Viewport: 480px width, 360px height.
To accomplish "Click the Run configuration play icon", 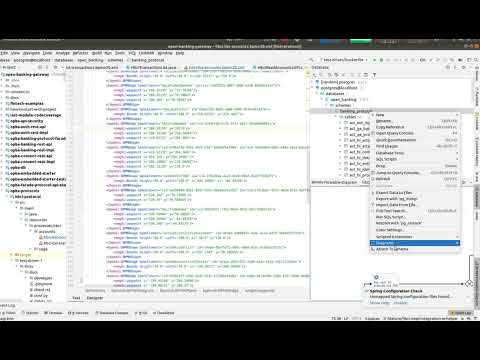I will 374,60.
